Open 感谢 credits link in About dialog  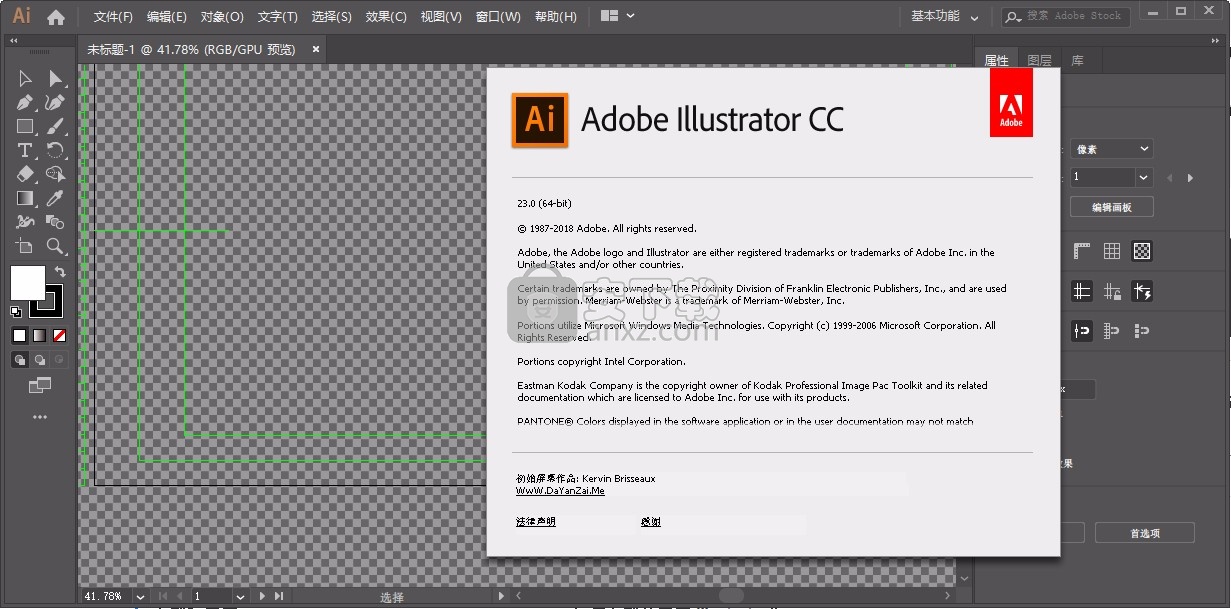pyautogui.click(x=651, y=522)
